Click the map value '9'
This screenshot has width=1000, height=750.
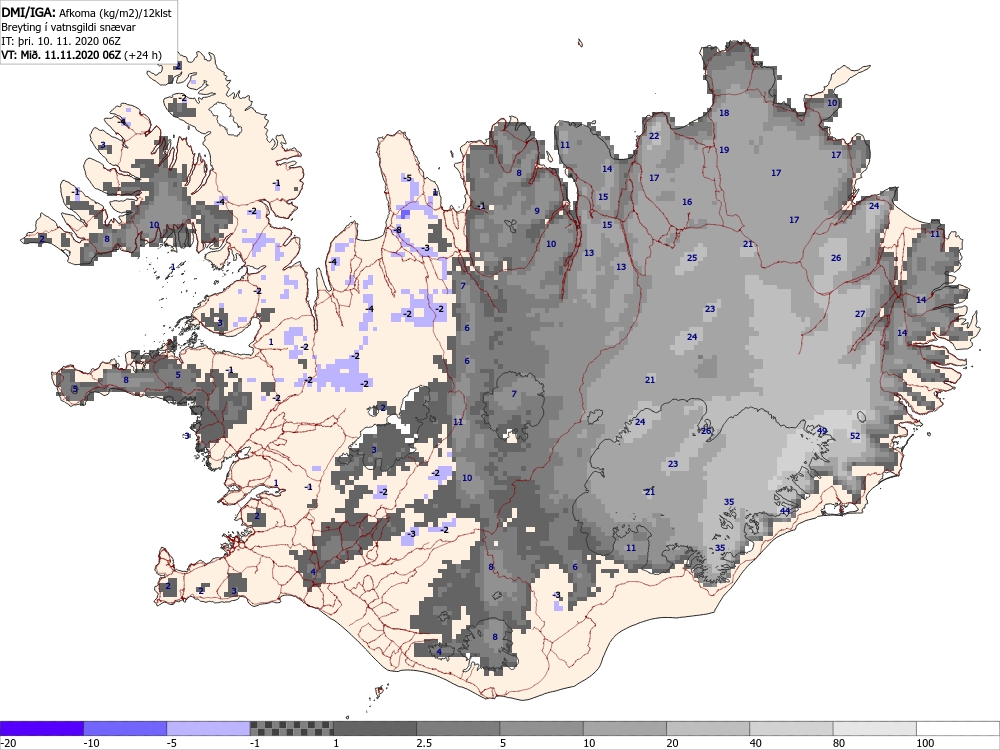tap(537, 211)
